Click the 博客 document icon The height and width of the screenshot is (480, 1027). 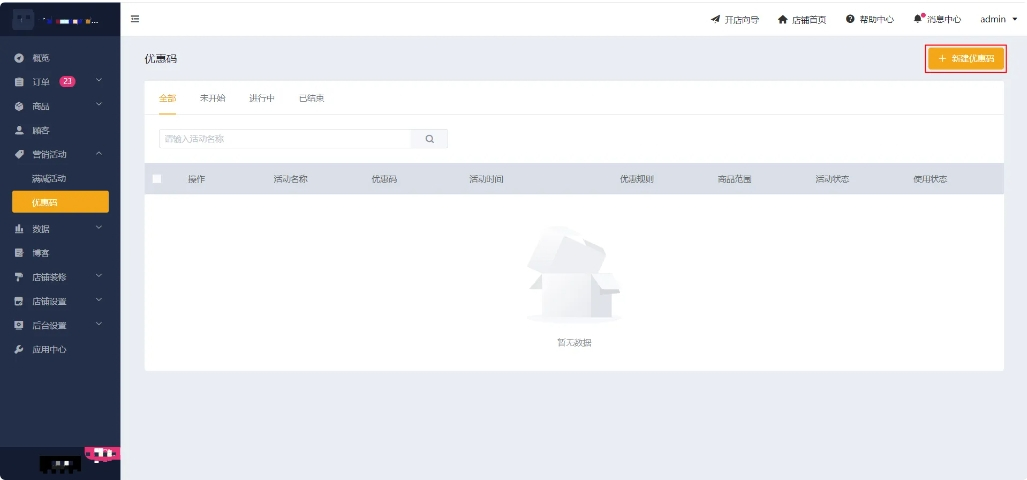click(20, 253)
